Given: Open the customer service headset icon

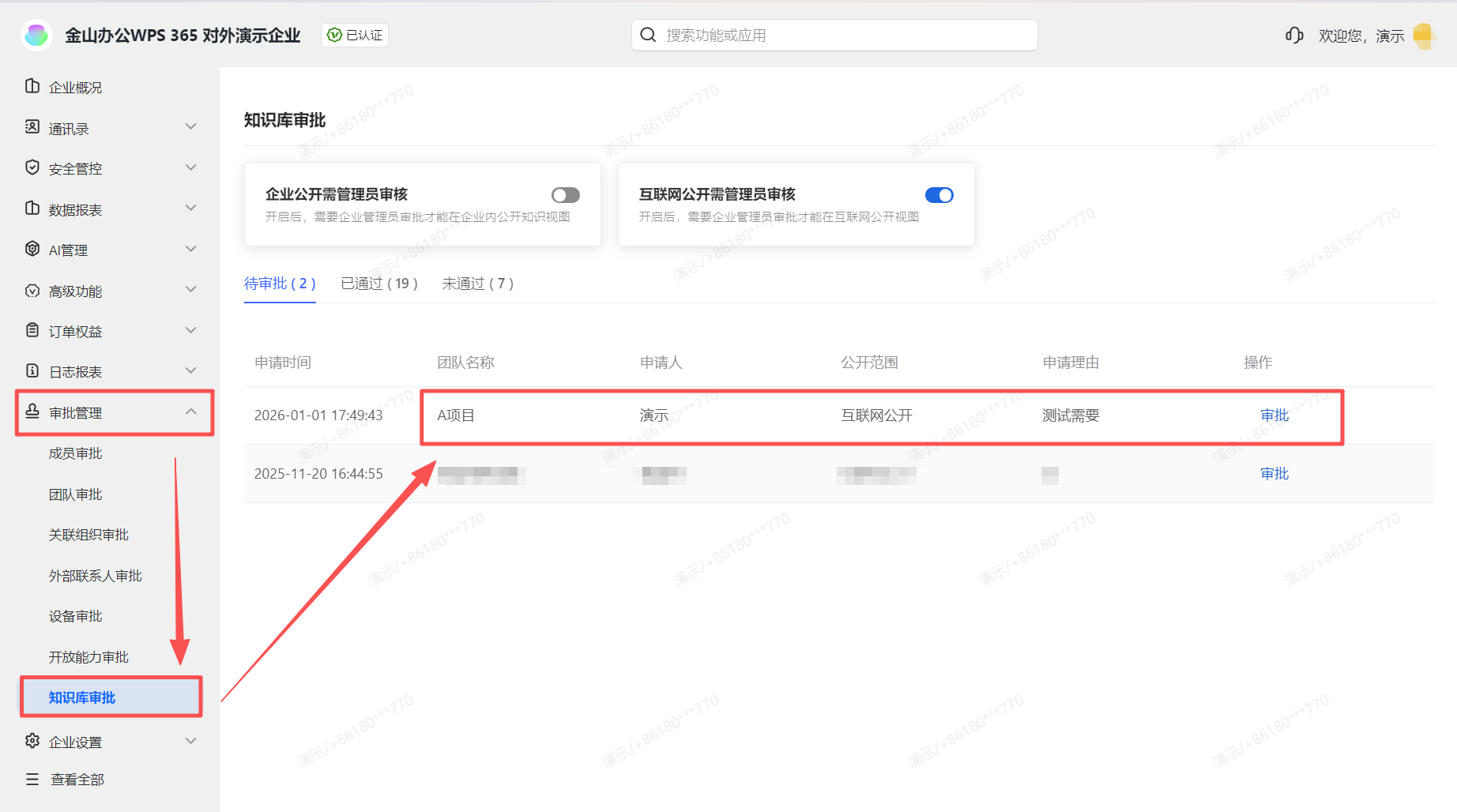Looking at the screenshot, I should [1294, 35].
